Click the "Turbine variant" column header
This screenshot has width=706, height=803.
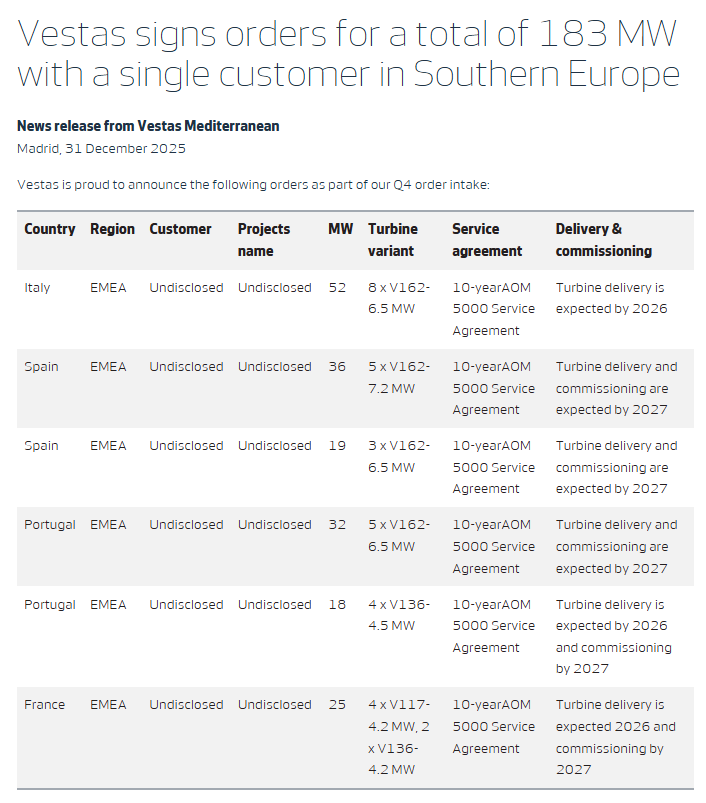(x=393, y=240)
